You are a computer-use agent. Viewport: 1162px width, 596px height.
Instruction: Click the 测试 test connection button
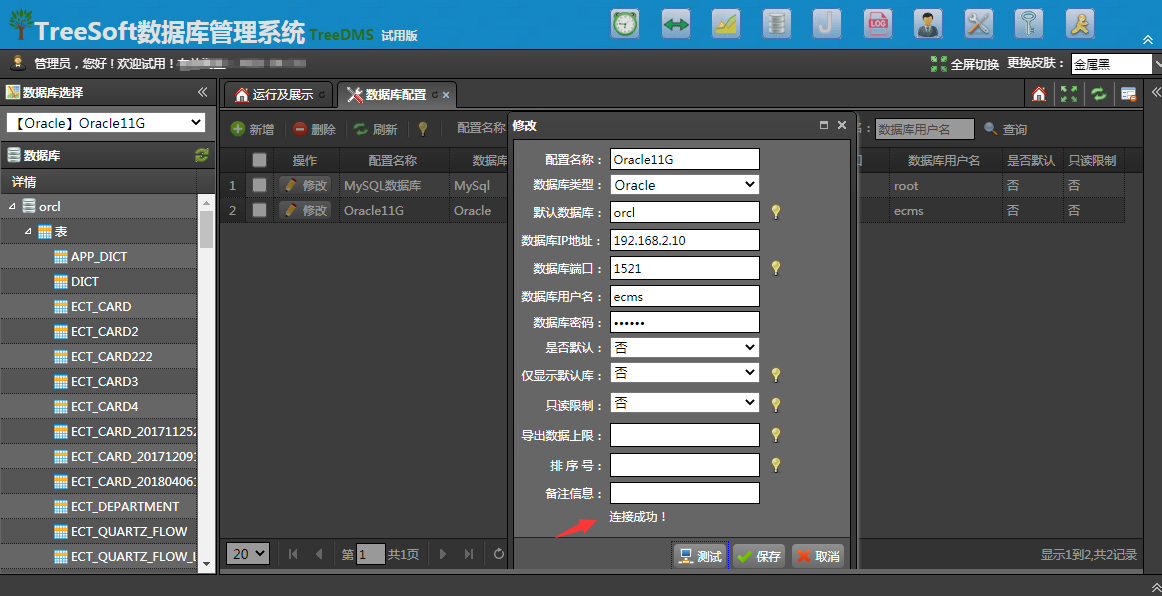700,556
